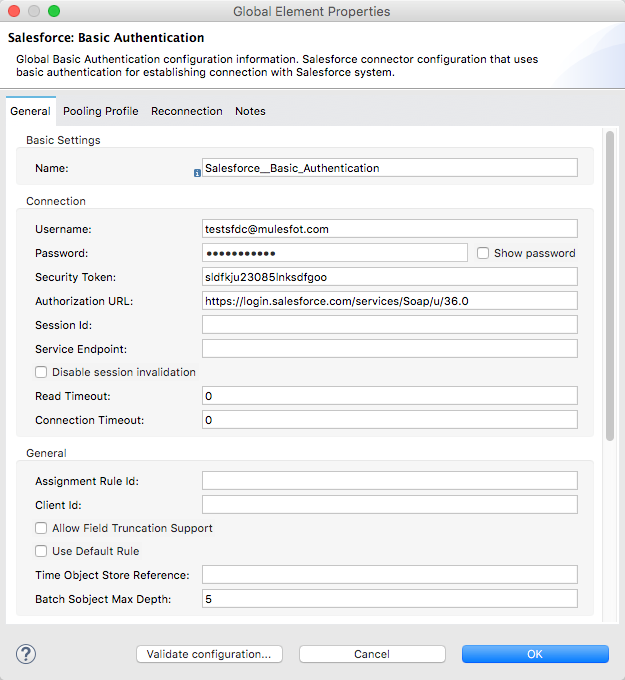Edit the Security Token field
Image resolution: width=625 pixels, height=680 pixels.
pos(389,277)
